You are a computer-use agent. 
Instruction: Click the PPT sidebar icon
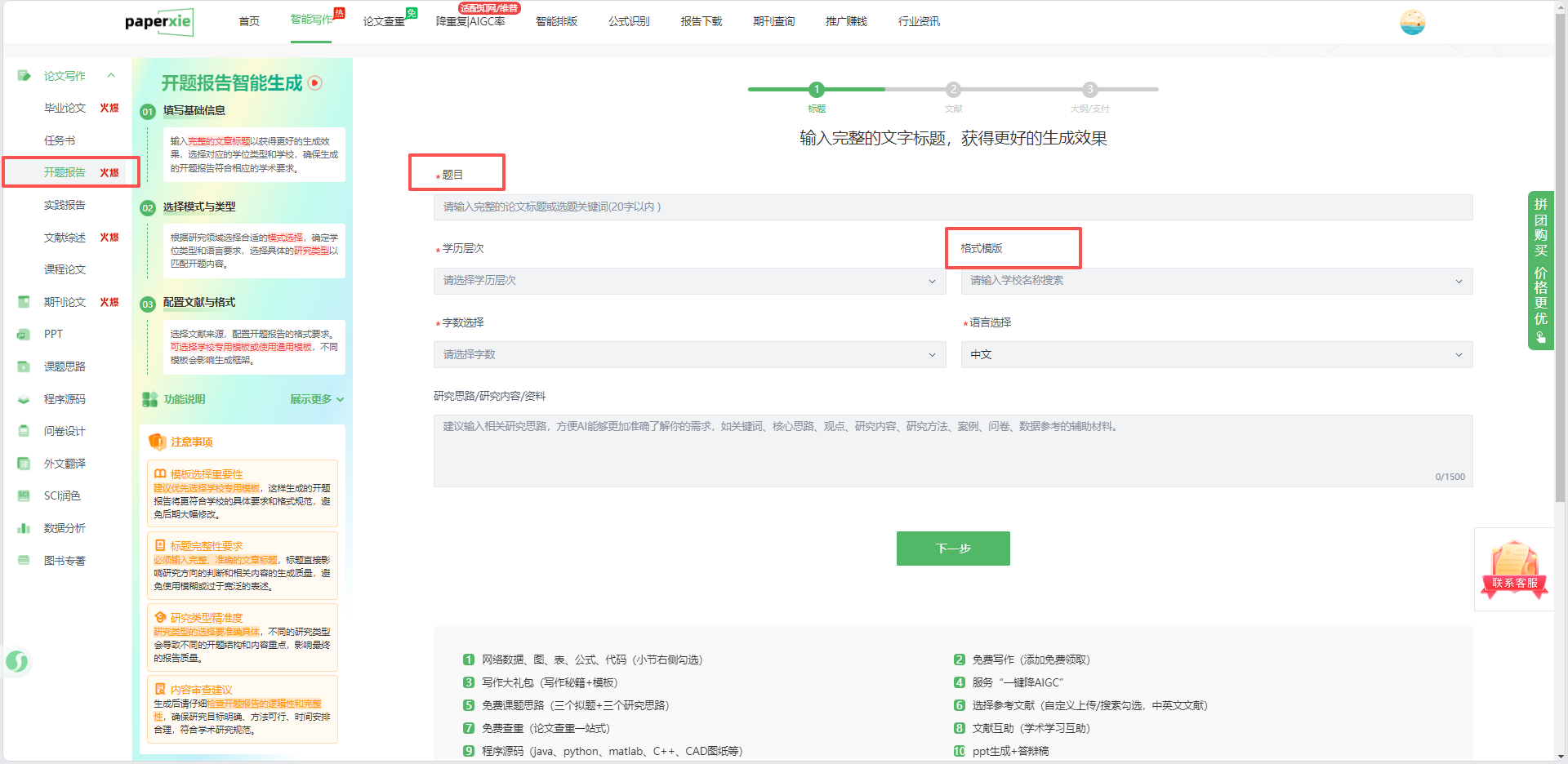pos(24,334)
